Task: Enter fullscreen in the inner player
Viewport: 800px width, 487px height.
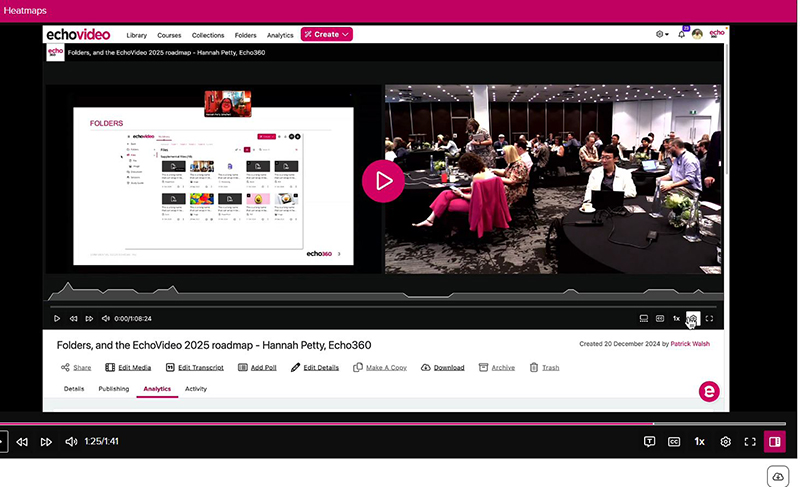Action: [709, 318]
